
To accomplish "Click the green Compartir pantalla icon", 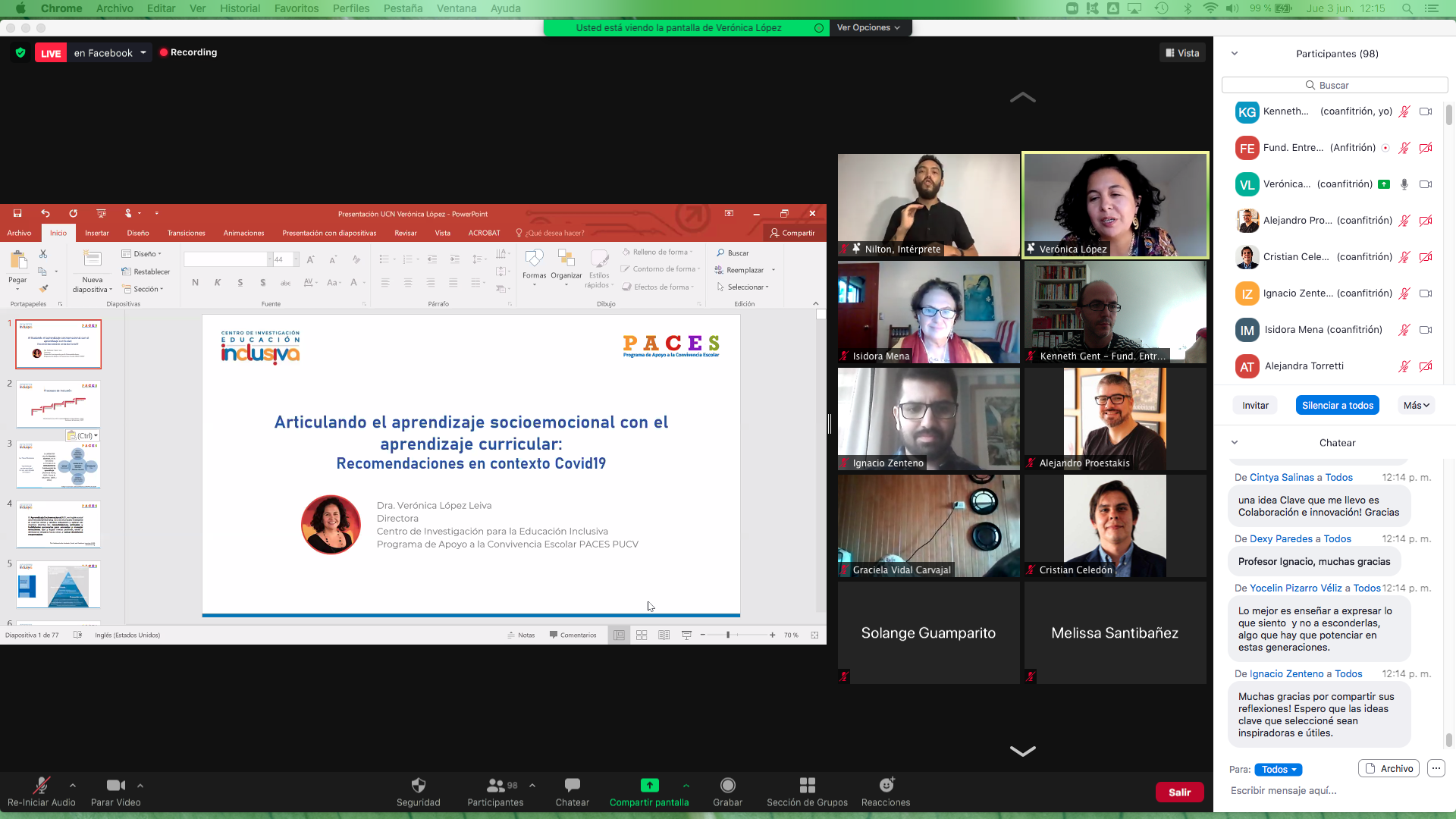I will click(649, 786).
